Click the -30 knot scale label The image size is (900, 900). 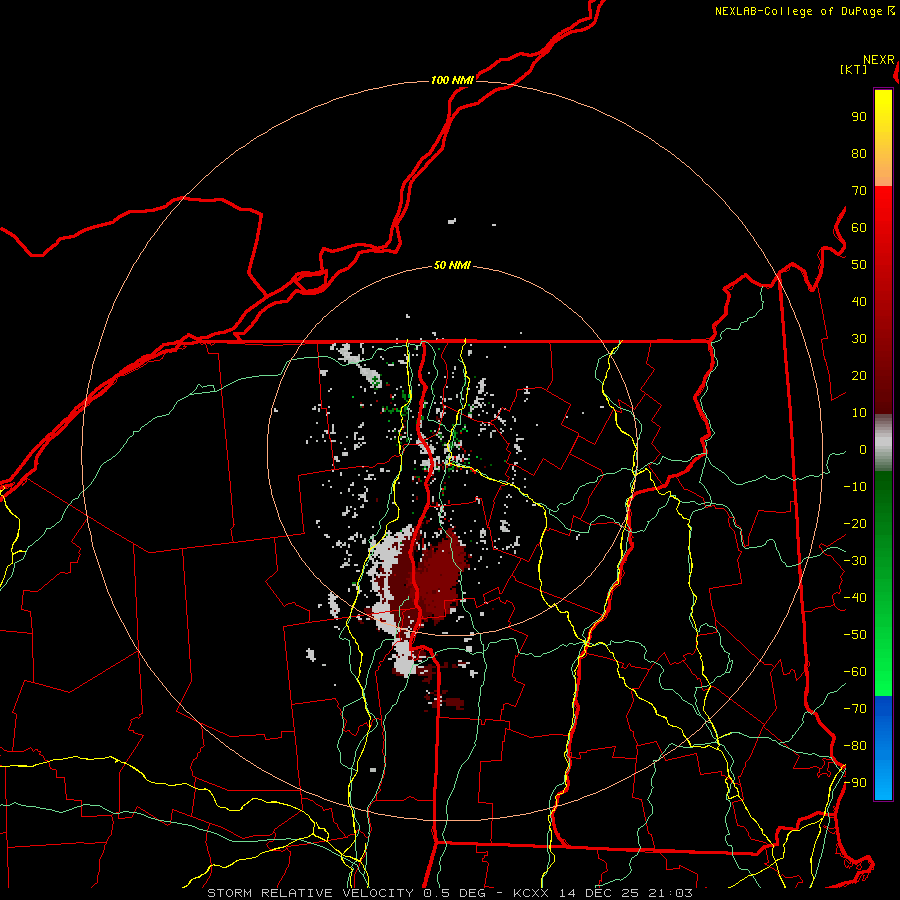tap(855, 561)
